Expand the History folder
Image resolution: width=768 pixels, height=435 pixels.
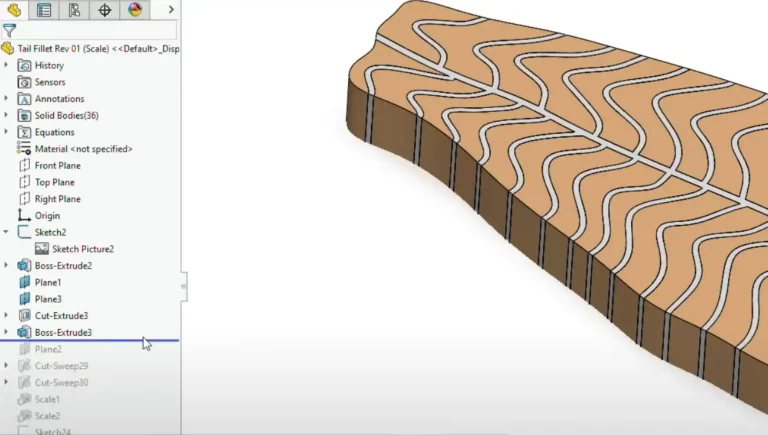click(6, 65)
